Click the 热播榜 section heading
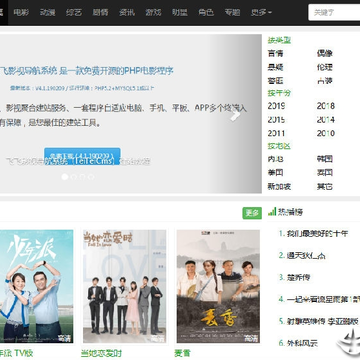 coord(291,212)
